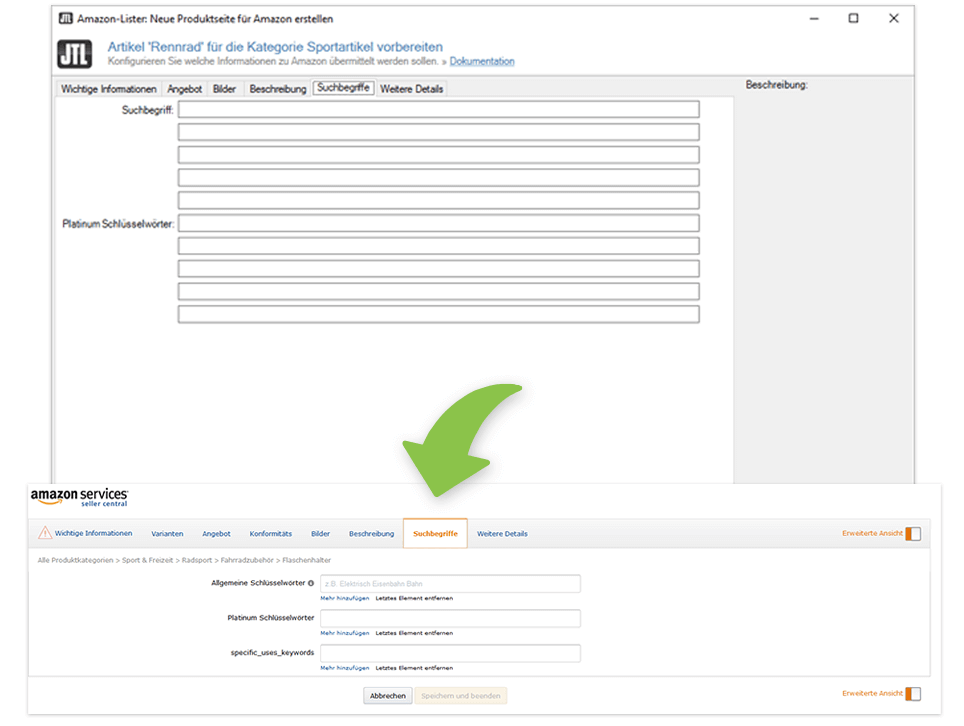This screenshot has height=726, width=964.
Task: Switch to the Angebot tab in the JTL window
Action: 184,88
